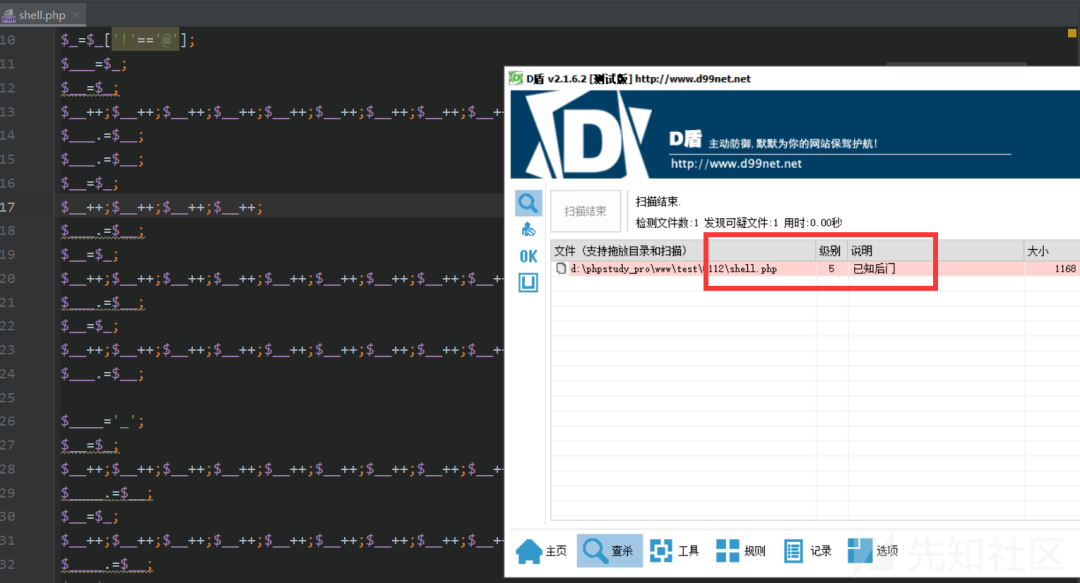Select the shell.php scan result row
Screen dimensions: 1080x583
point(816,269)
